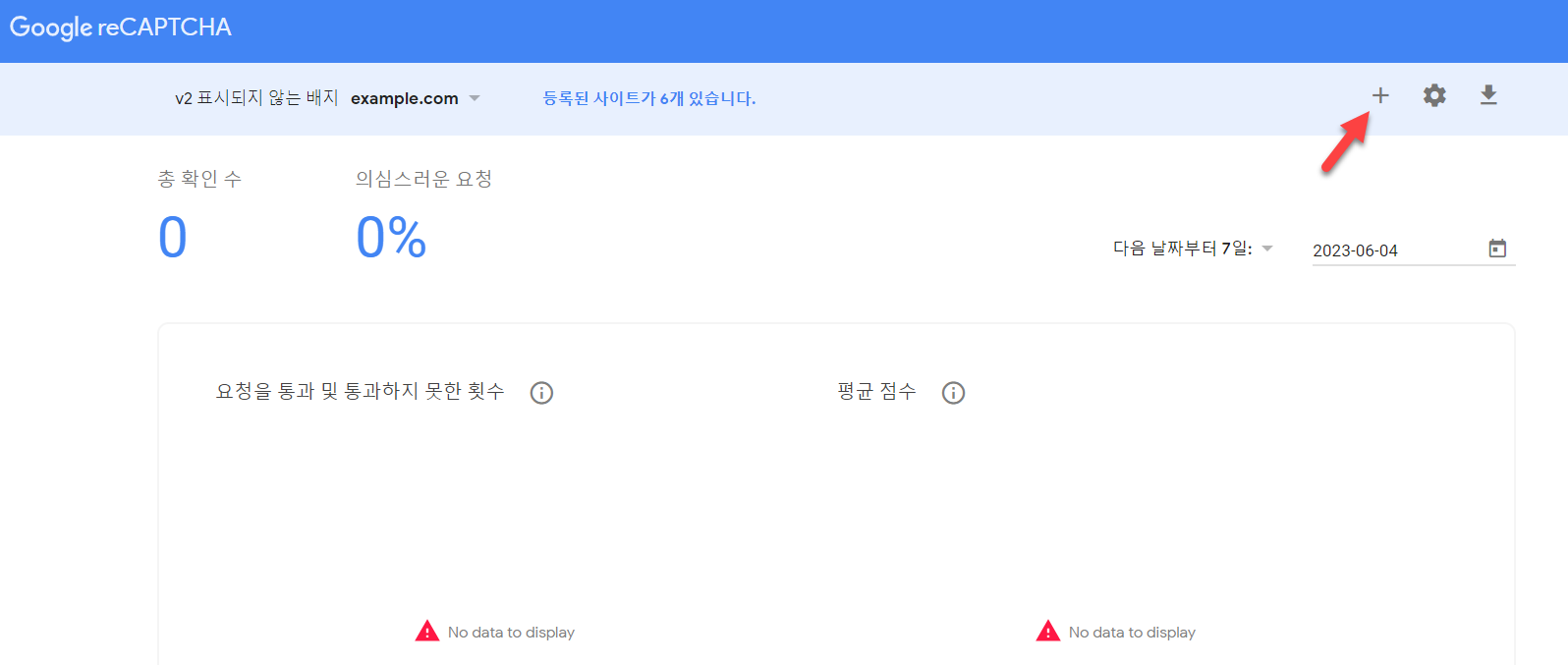Click the 총 확인 수 value 0
This screenshot has height=665, width=1568.
(173, 238)
